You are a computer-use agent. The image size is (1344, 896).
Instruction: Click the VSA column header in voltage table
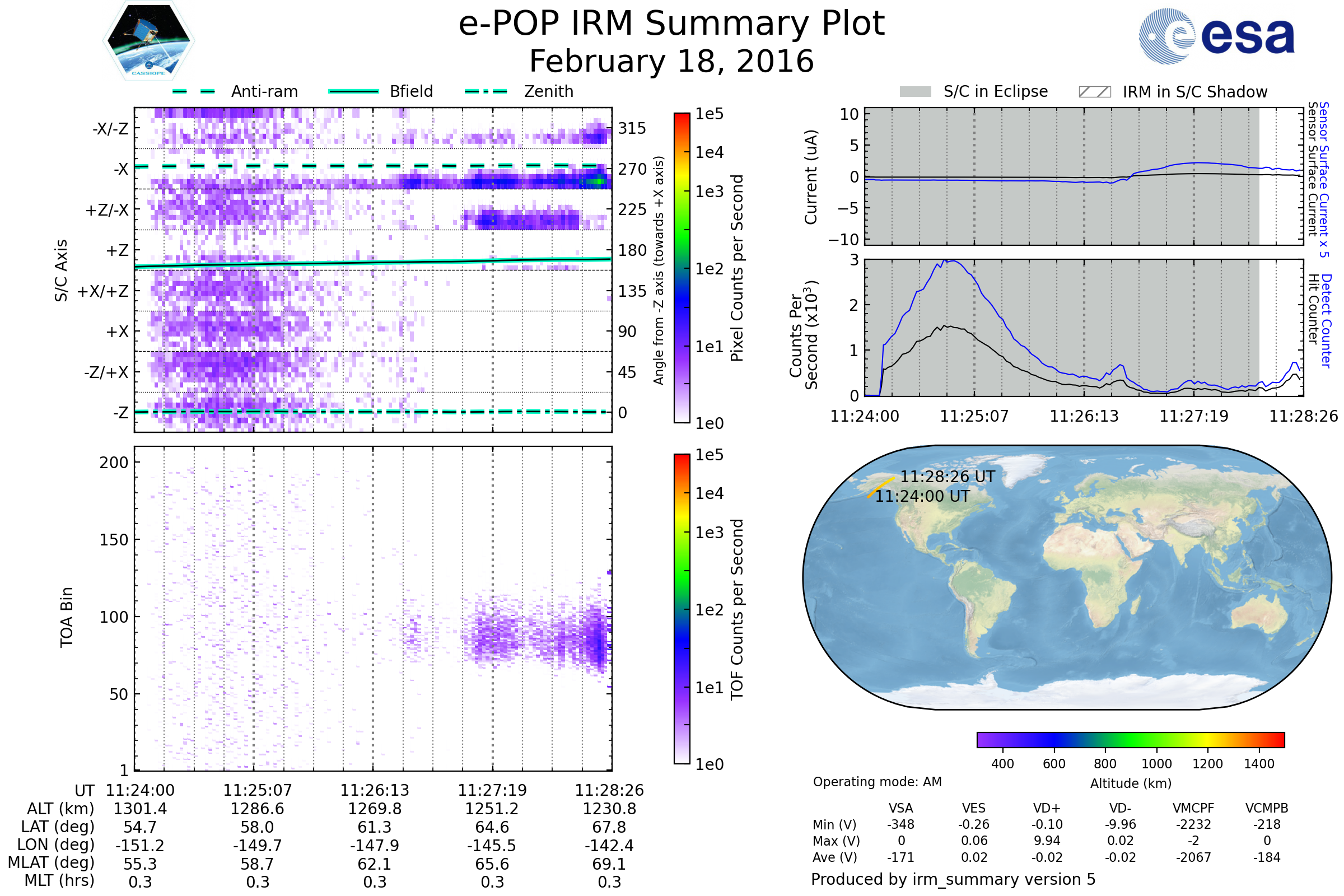click(x=900, y=808)
